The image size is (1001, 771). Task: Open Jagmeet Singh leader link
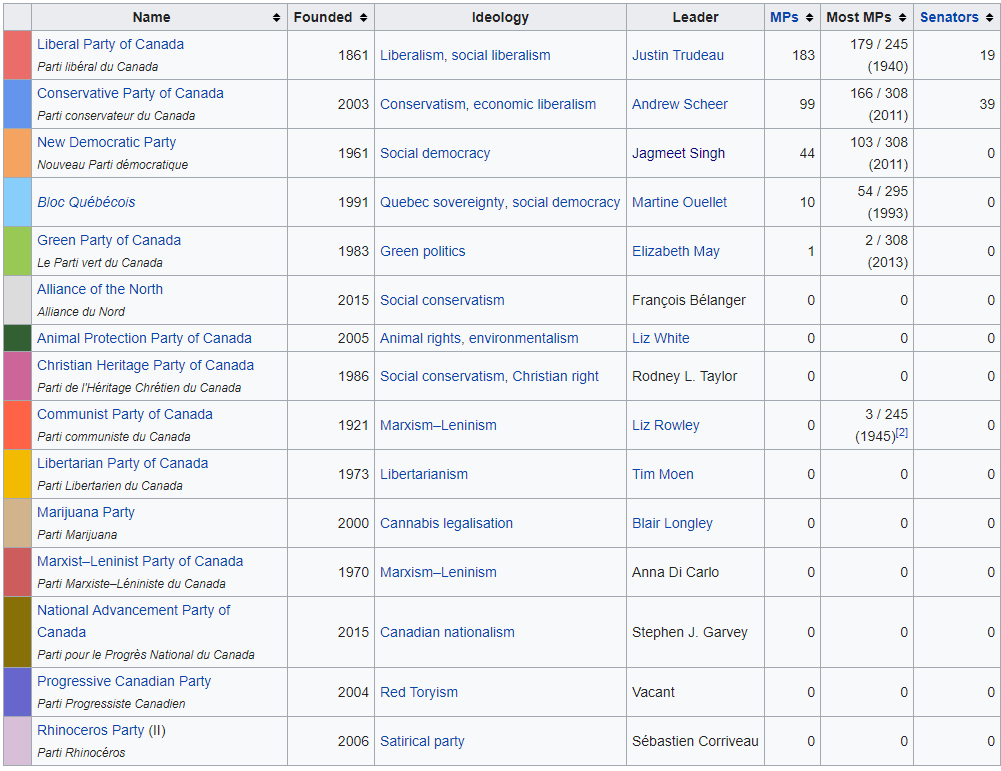(679, 154)
